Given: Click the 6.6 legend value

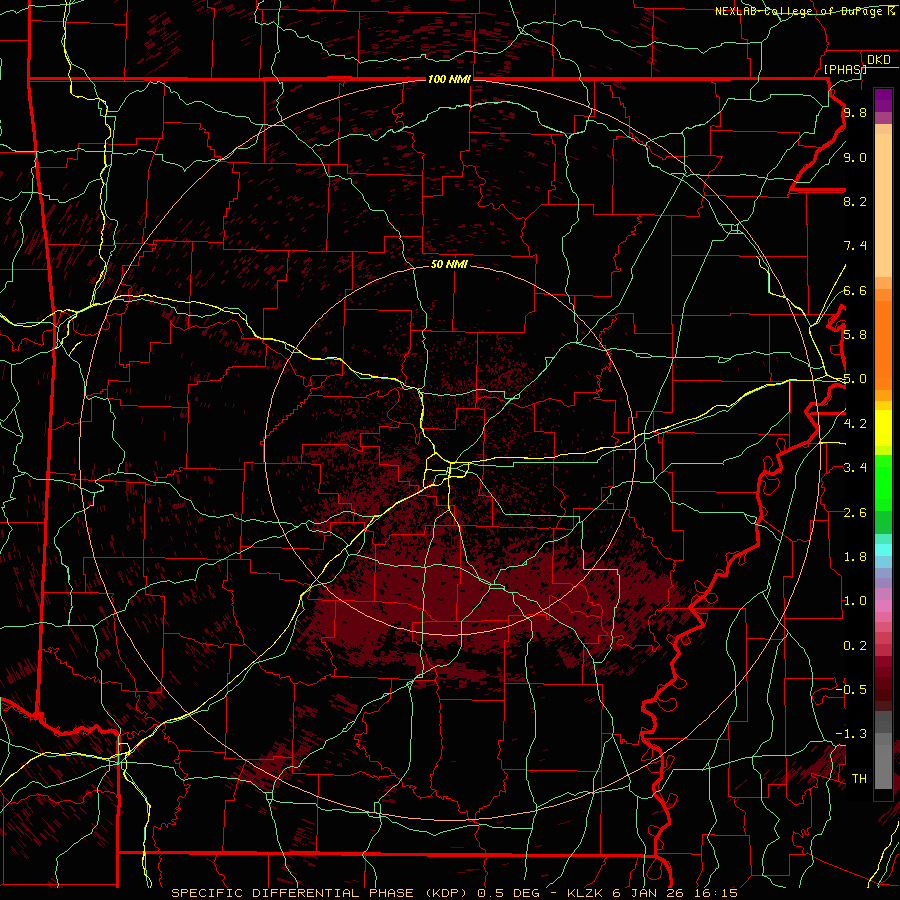Looking at the screenshot, I should pyautogui.click(x=855, y=290).
